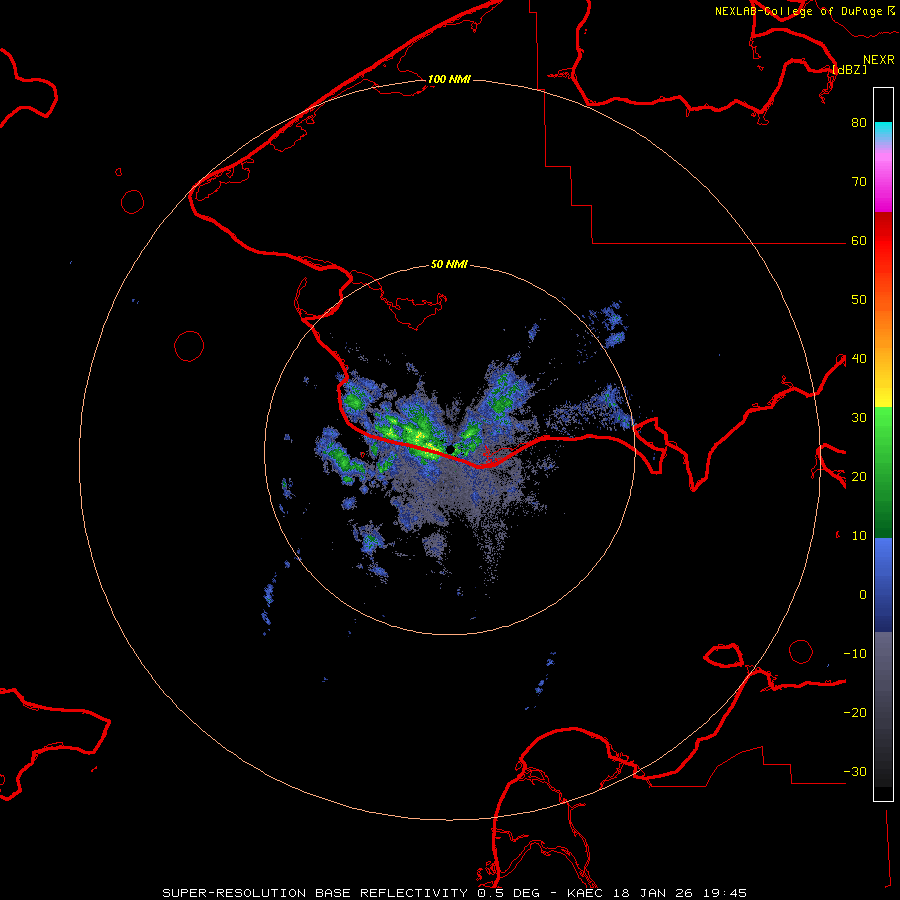This screenshot has height=900, width=900.
Task: Click the positive 10 value on the dBZ scale
Action: (x=859, y=536)
